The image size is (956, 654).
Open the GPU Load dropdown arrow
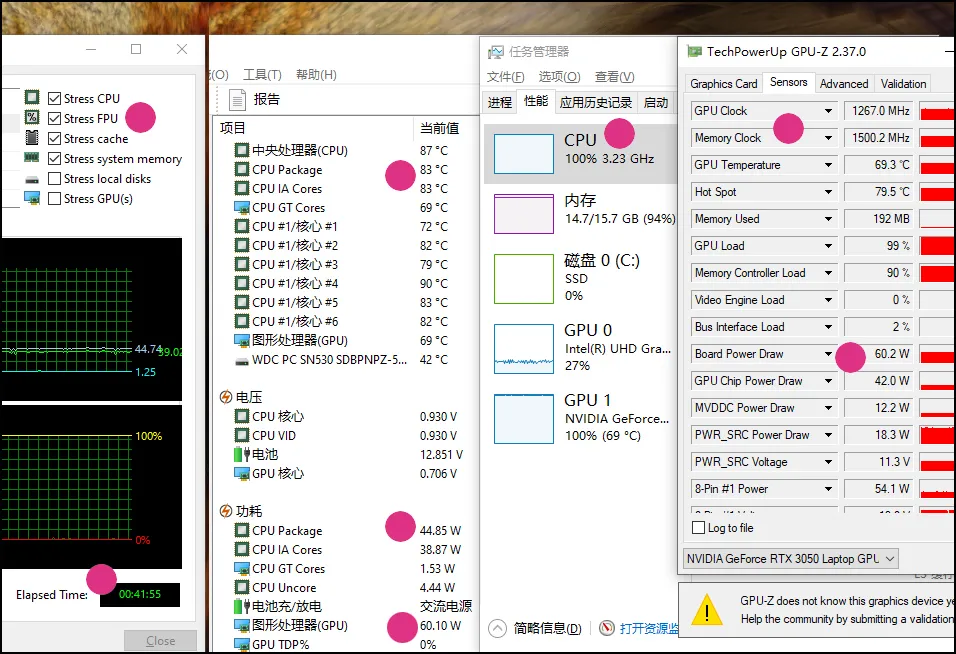click(828, 246)
